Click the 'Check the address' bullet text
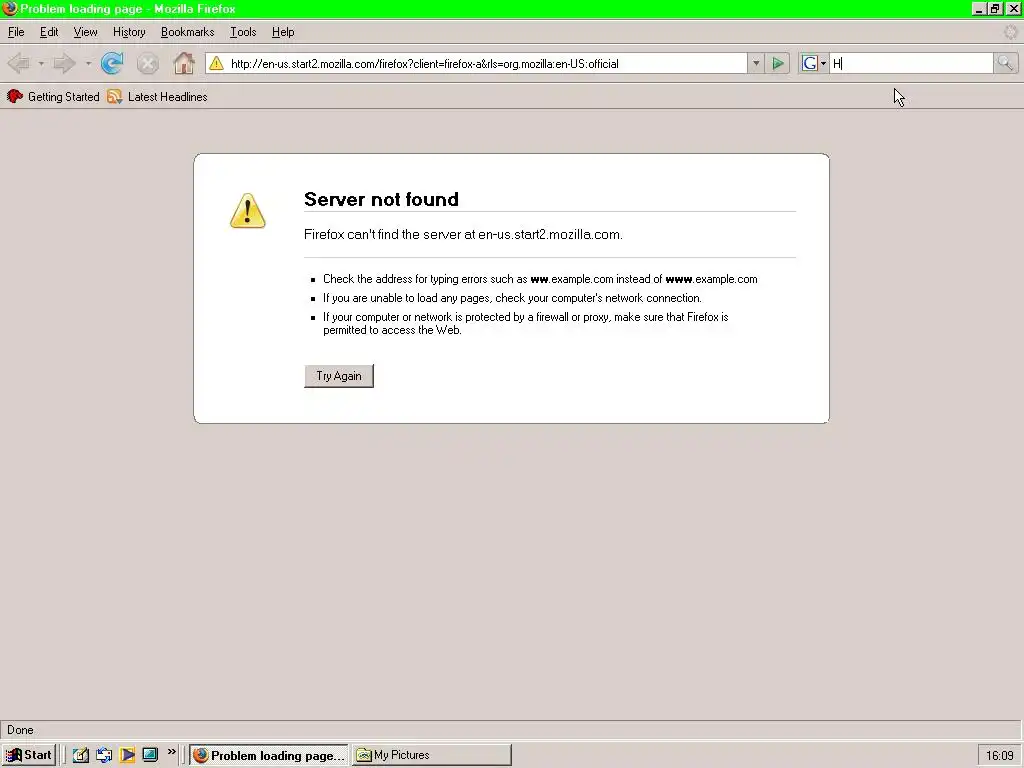Screen dimensions: 1024x768 click(x=540, y=279)
